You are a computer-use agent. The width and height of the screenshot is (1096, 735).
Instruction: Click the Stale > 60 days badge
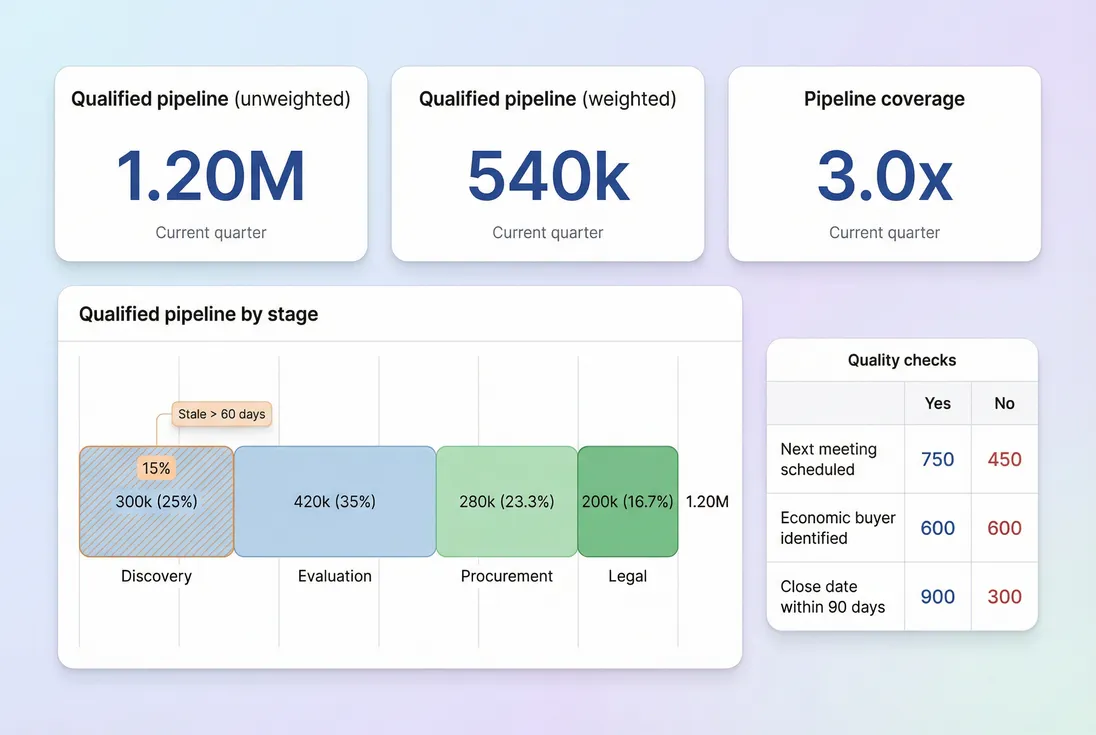pyautogui.click(x=221, y=413)
